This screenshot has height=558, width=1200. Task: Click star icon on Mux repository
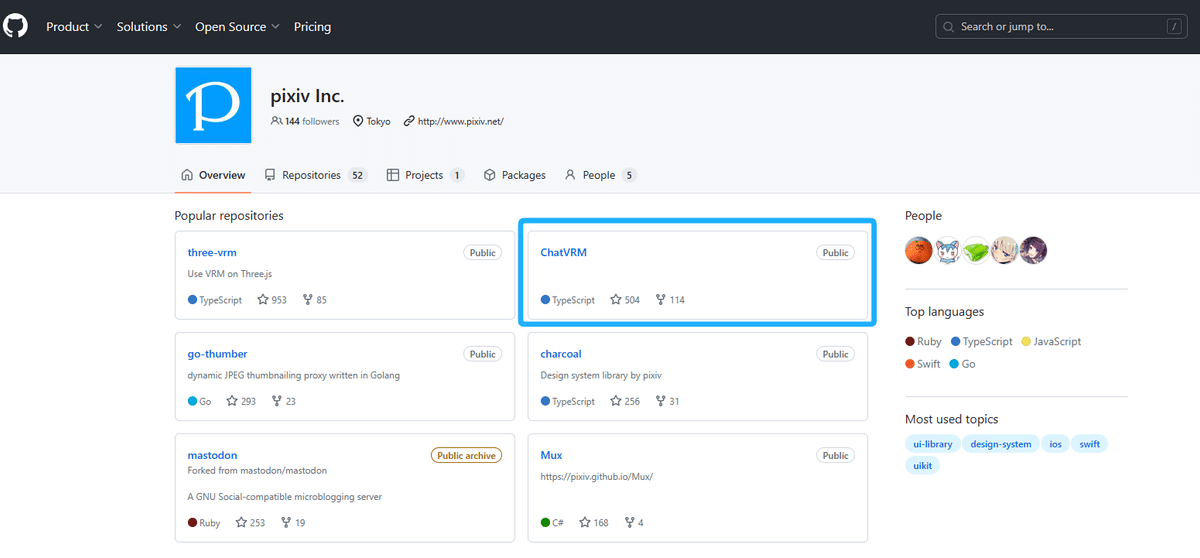coord(584,522)
